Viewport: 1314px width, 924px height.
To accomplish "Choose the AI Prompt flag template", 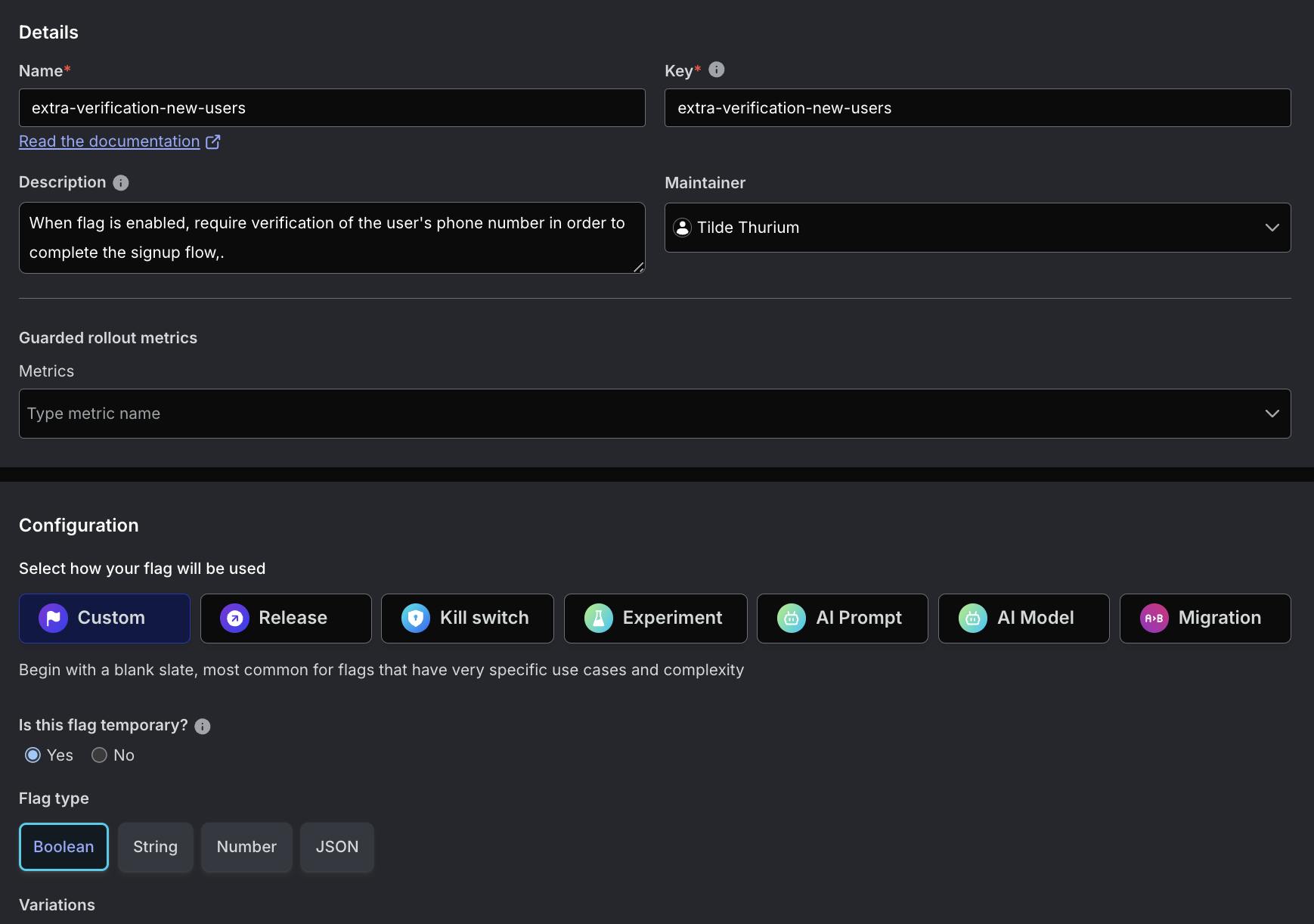I will [x=842, y=619].
